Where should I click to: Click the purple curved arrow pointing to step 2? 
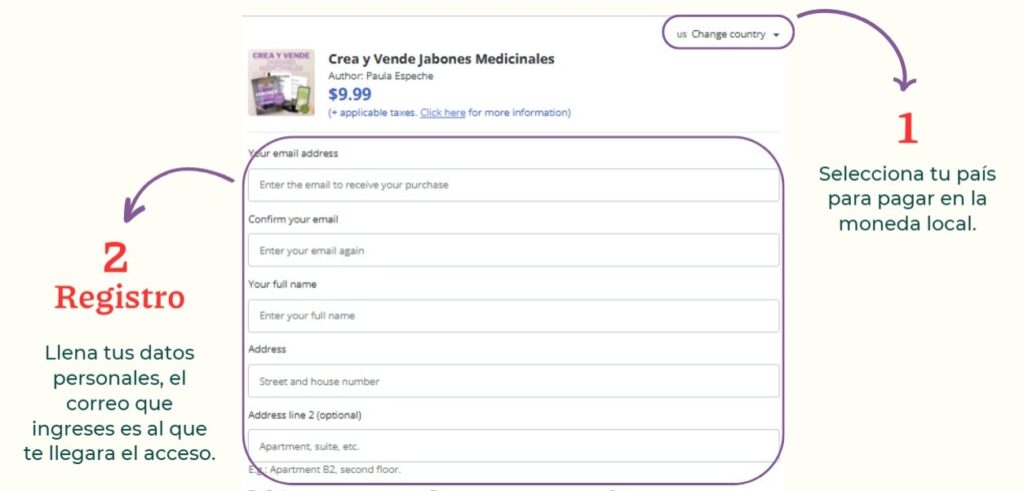tap(176, 191)
